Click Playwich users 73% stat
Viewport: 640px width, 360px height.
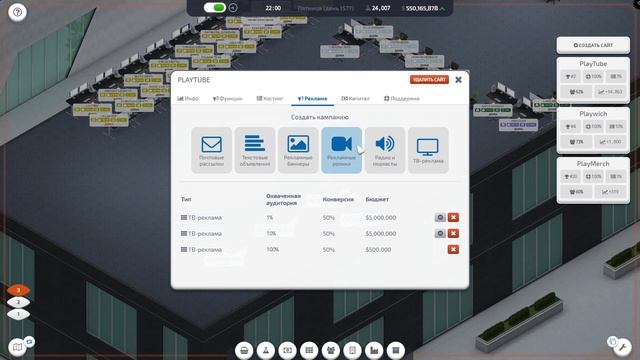coord(576,142)
